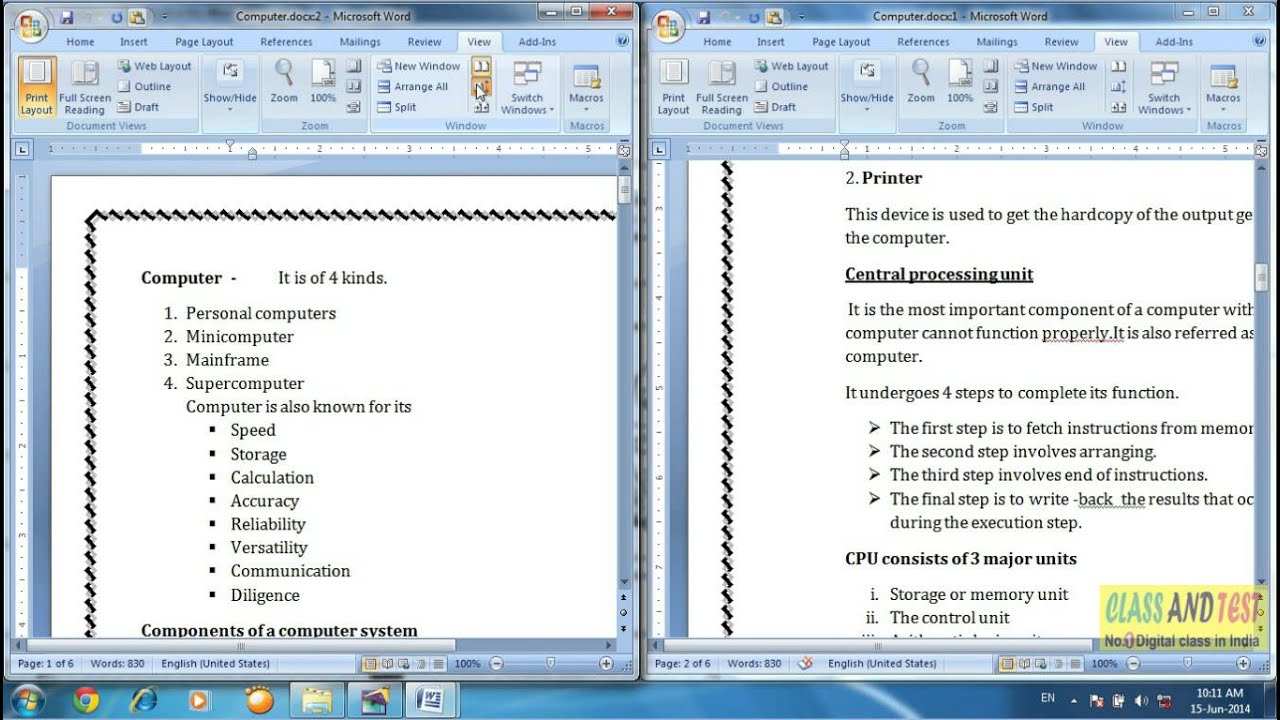The width and height of the screenshot is (1280, 720).
Task: Open Full Screen Reading in left window
Action: click(x=85, y=87)
